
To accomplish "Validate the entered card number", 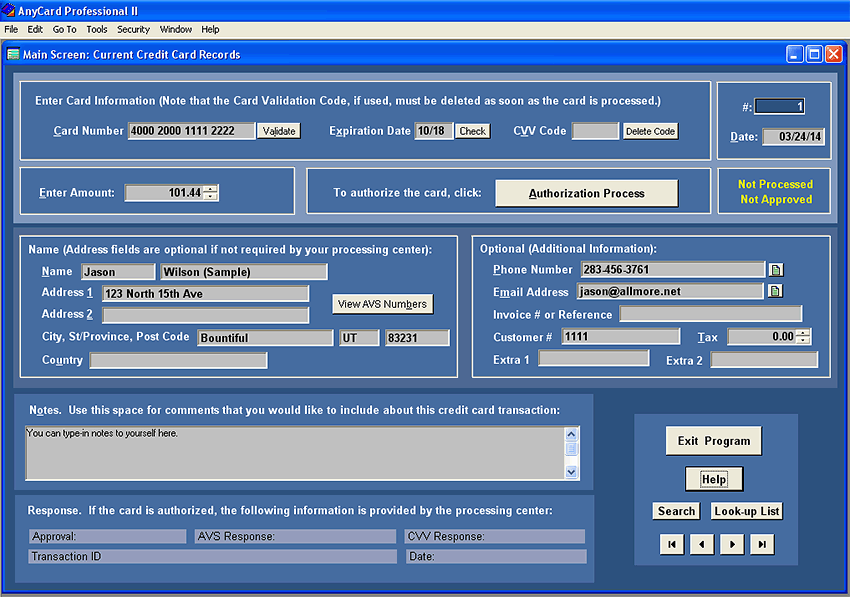I will [278, 130].
